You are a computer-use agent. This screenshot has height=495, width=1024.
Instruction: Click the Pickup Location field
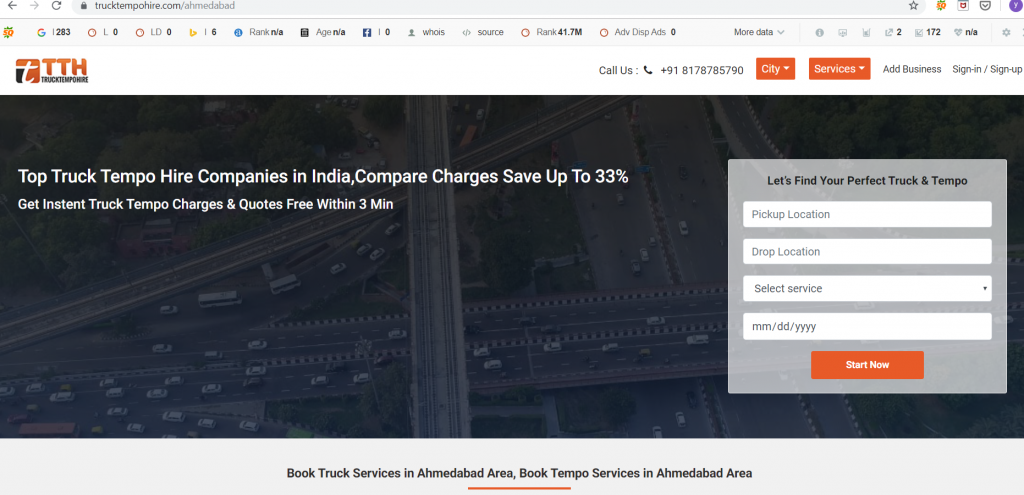[x=866, y=214]
